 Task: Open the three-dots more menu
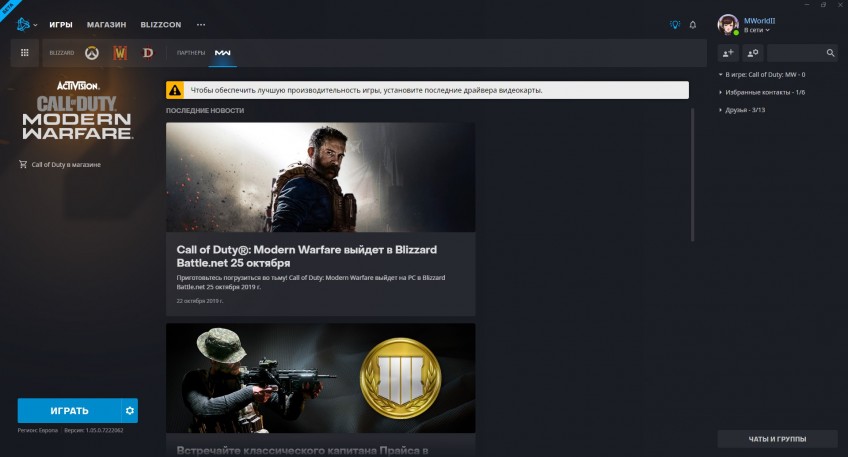pyautogui.click(x=201, y=24)
